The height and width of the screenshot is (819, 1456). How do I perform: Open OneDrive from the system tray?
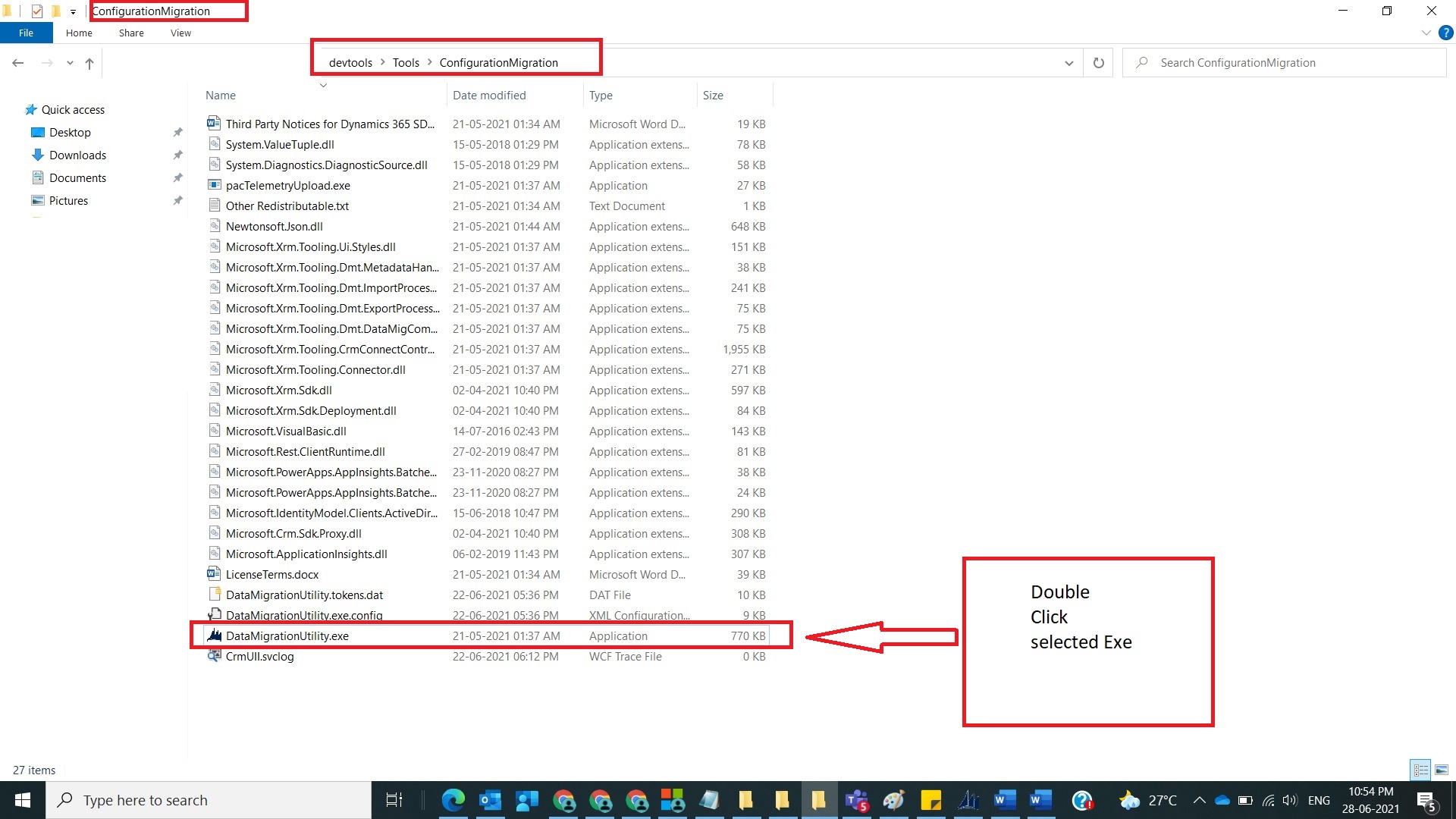click(1222, 799)
